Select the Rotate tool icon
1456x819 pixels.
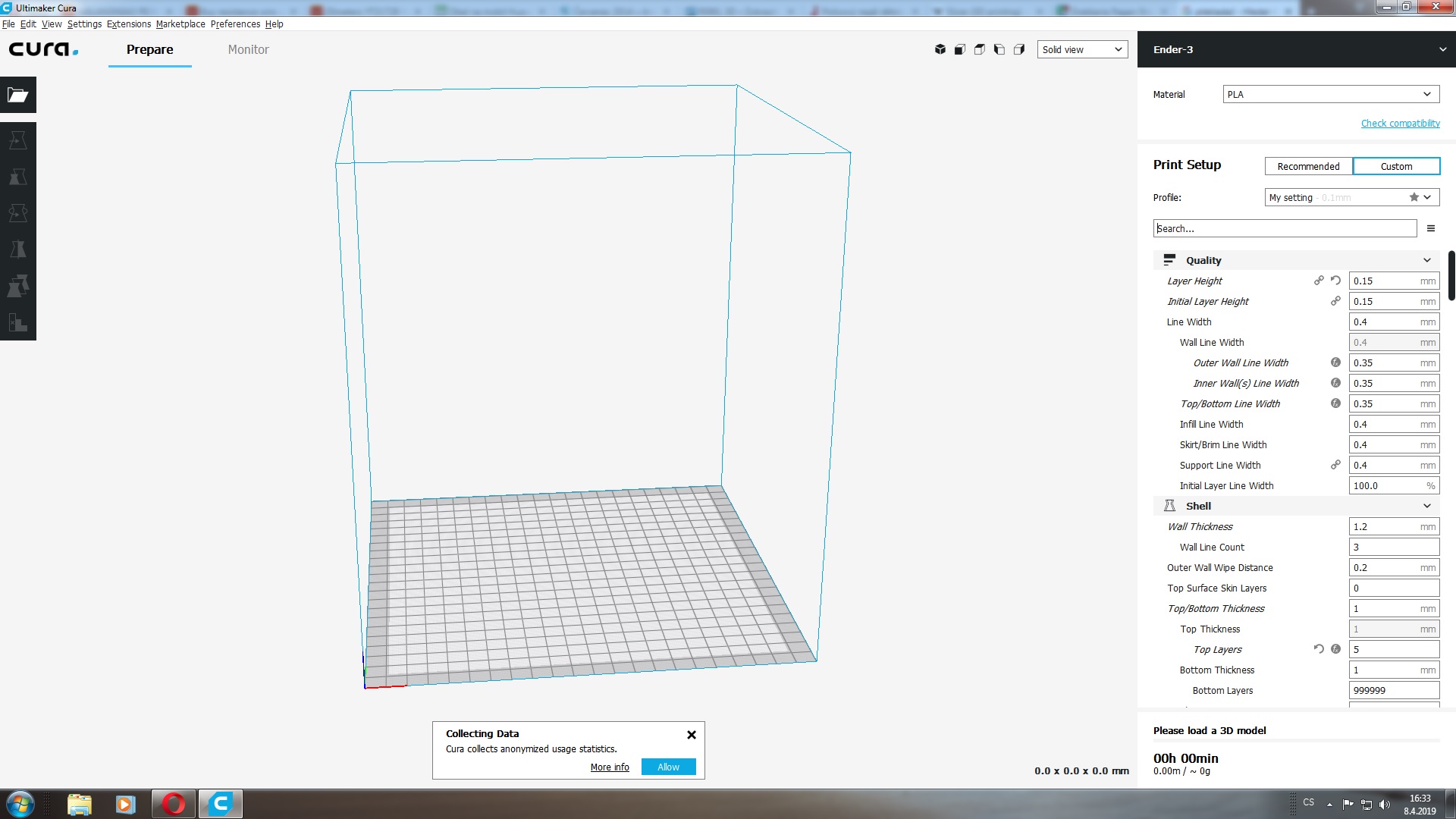(x=18, y=213)
